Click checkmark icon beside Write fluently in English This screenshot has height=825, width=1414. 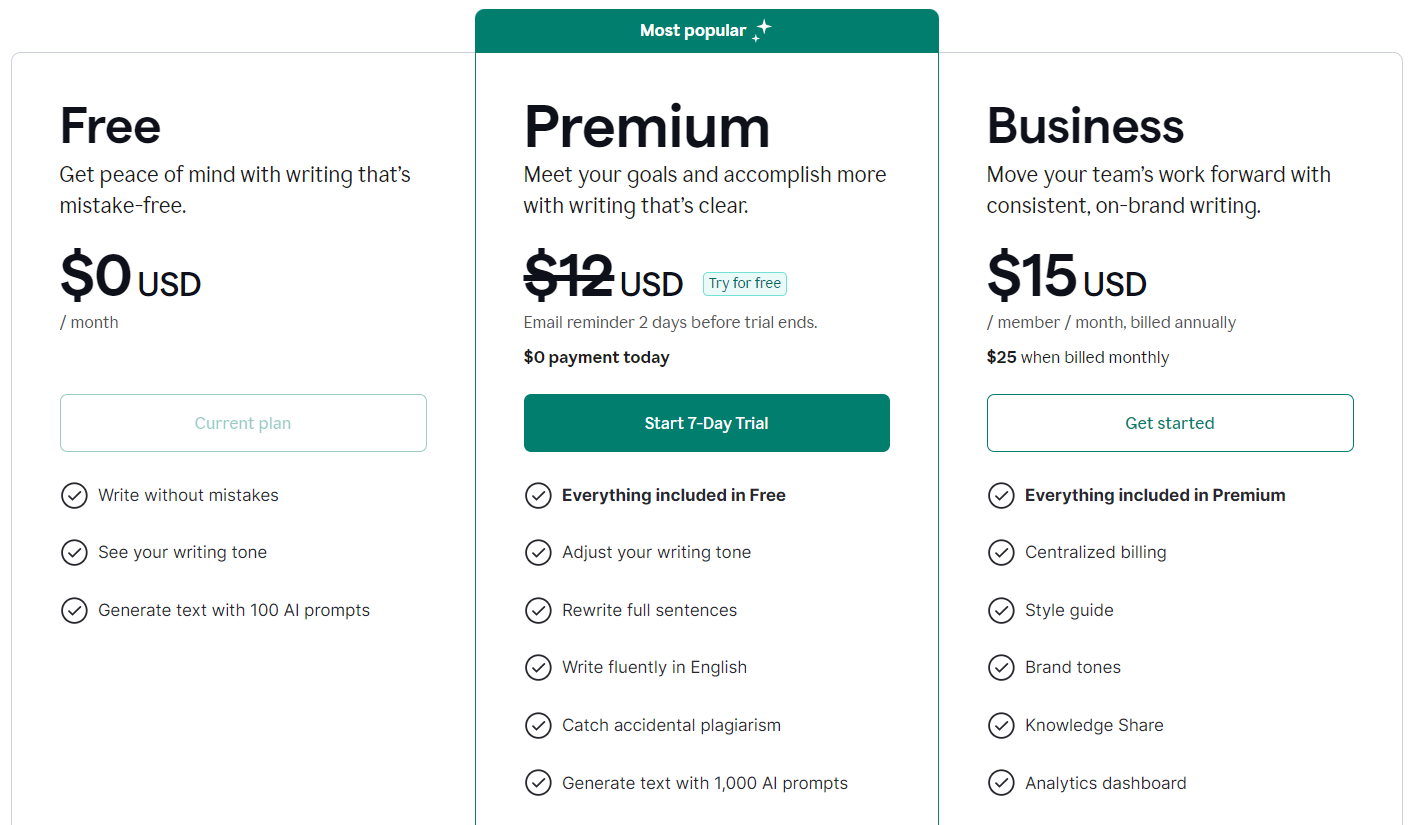coord(538,668)
